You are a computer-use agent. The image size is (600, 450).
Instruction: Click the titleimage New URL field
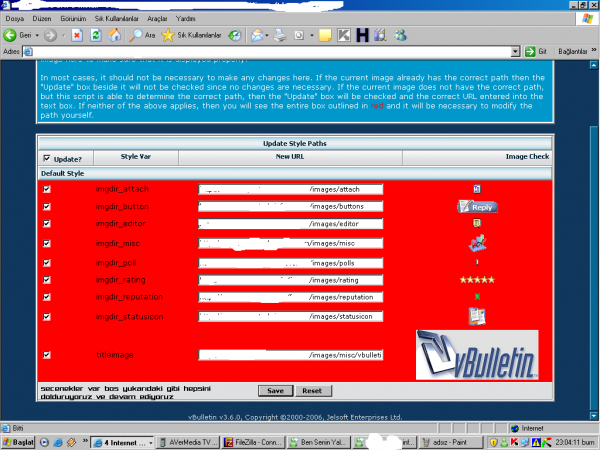point(290,355)
